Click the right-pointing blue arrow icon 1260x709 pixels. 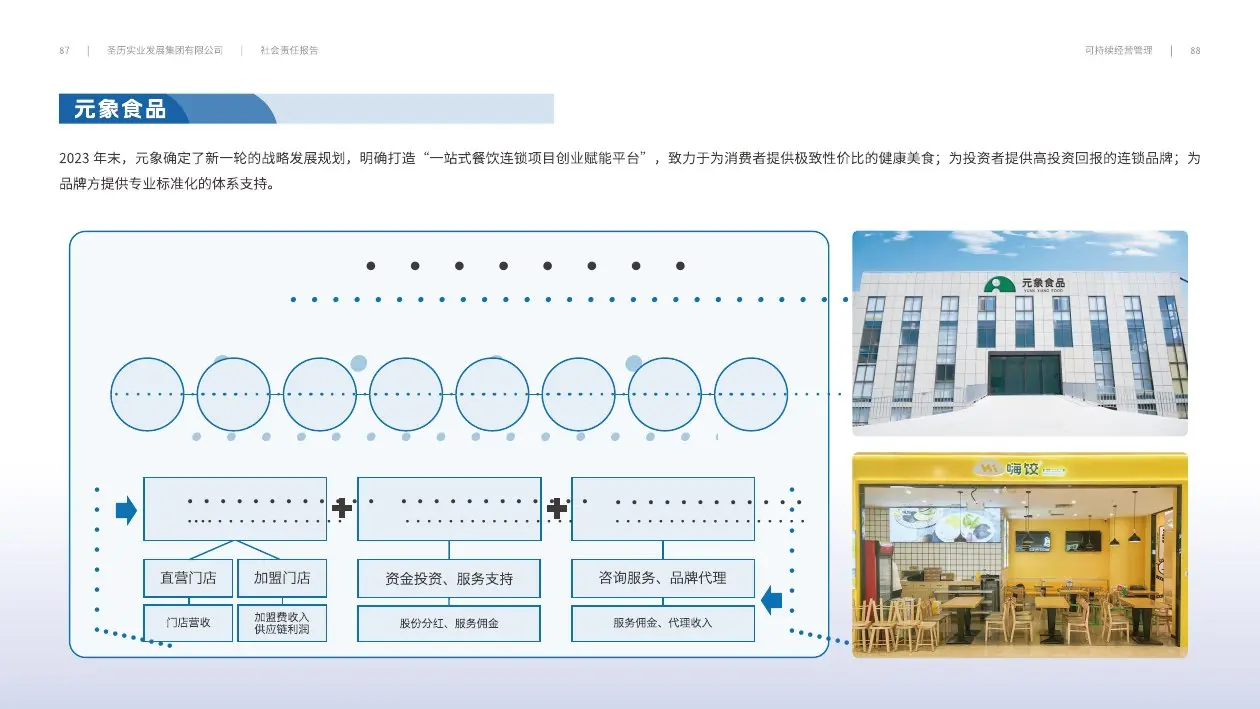(x=126, y=510)
